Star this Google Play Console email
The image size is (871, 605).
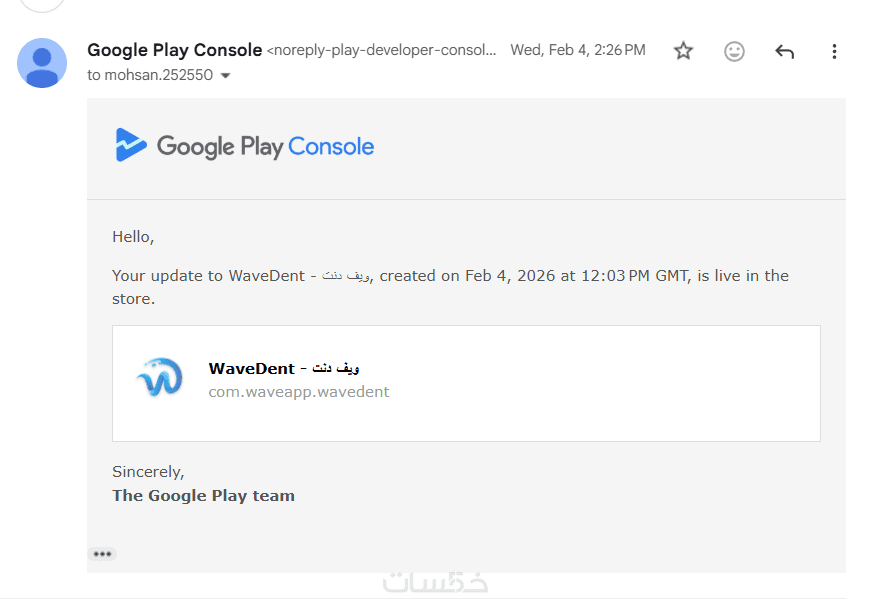(x=683, y=51)
